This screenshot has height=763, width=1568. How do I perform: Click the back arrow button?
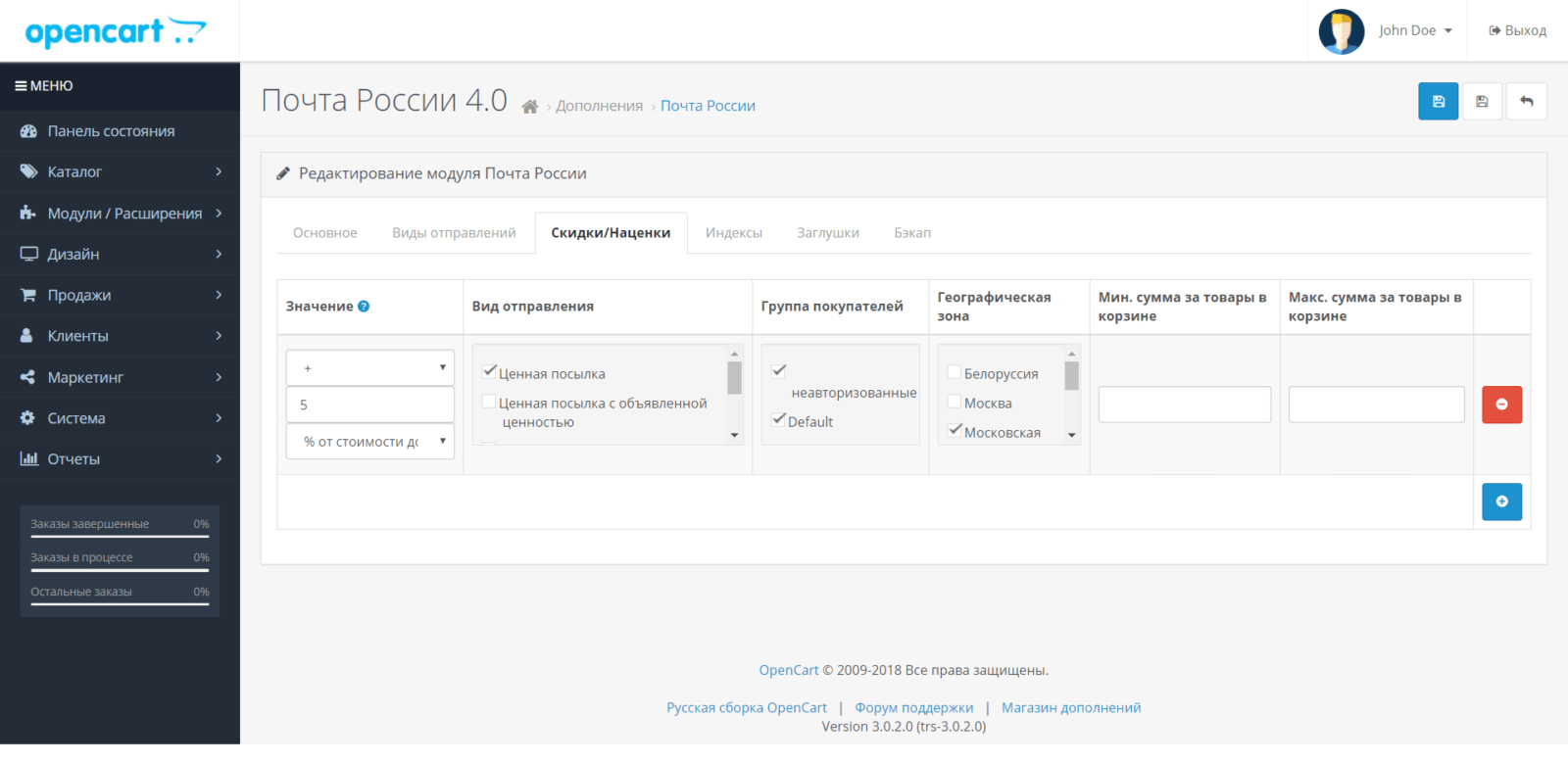coord(1526,101)
